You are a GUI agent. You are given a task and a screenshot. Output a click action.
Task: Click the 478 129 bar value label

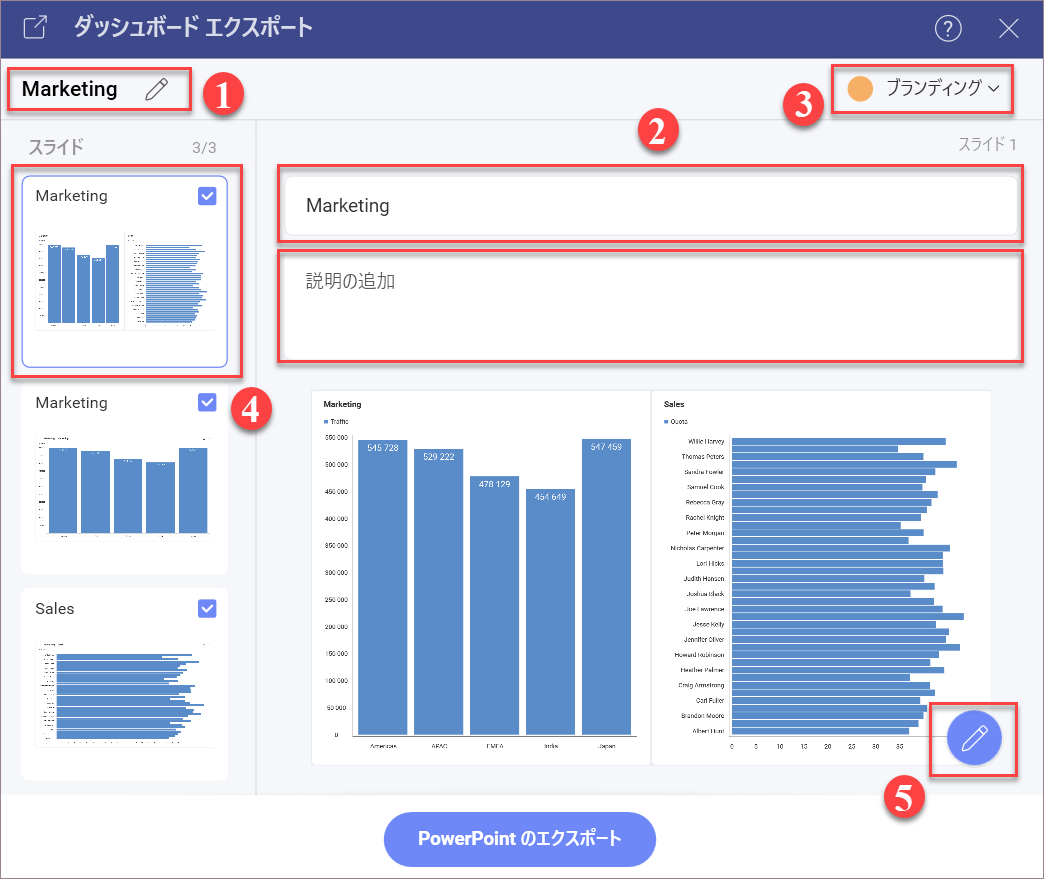[494, 484]
